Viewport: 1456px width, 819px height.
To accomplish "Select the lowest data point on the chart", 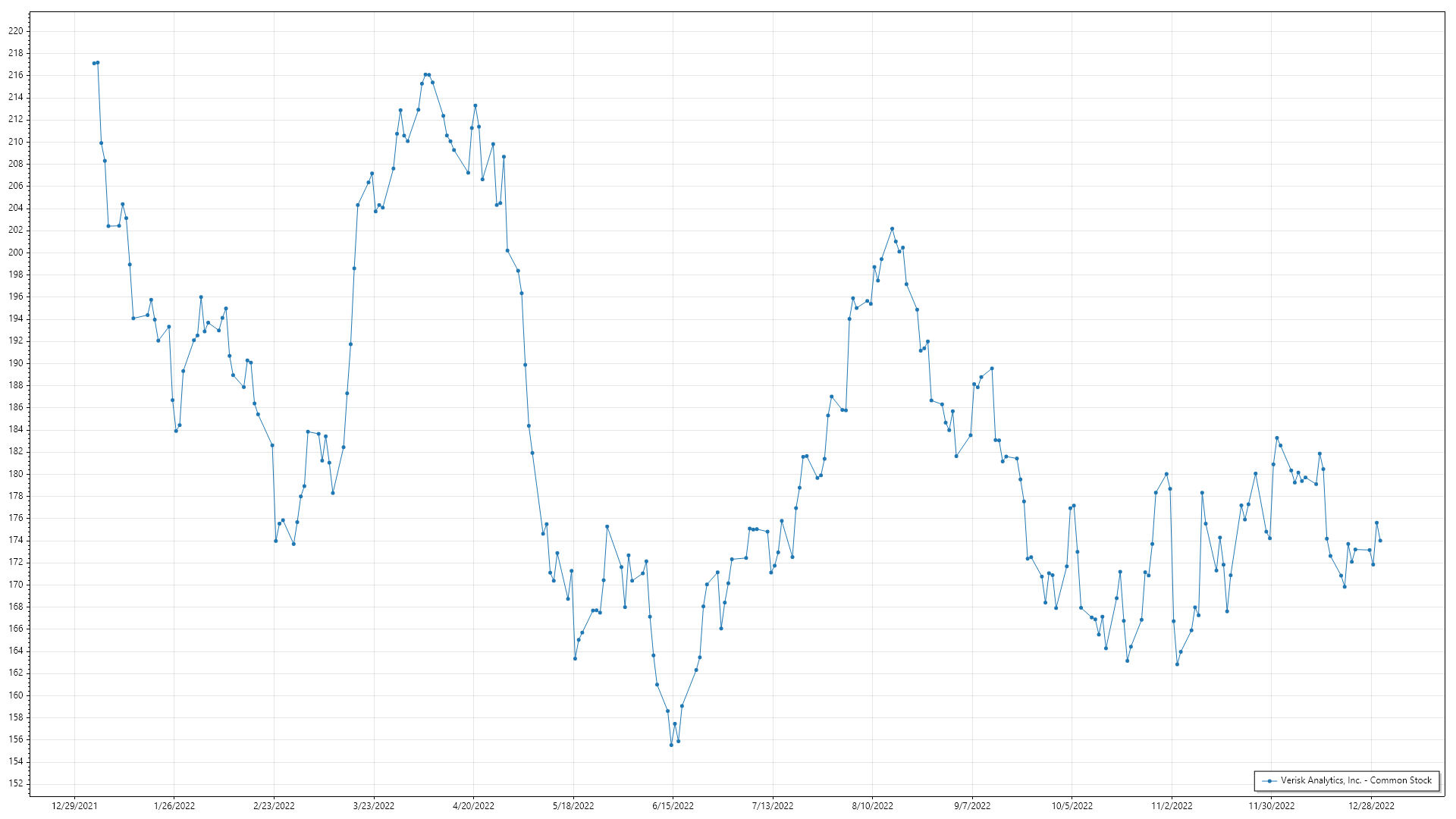I will (671, 745).
